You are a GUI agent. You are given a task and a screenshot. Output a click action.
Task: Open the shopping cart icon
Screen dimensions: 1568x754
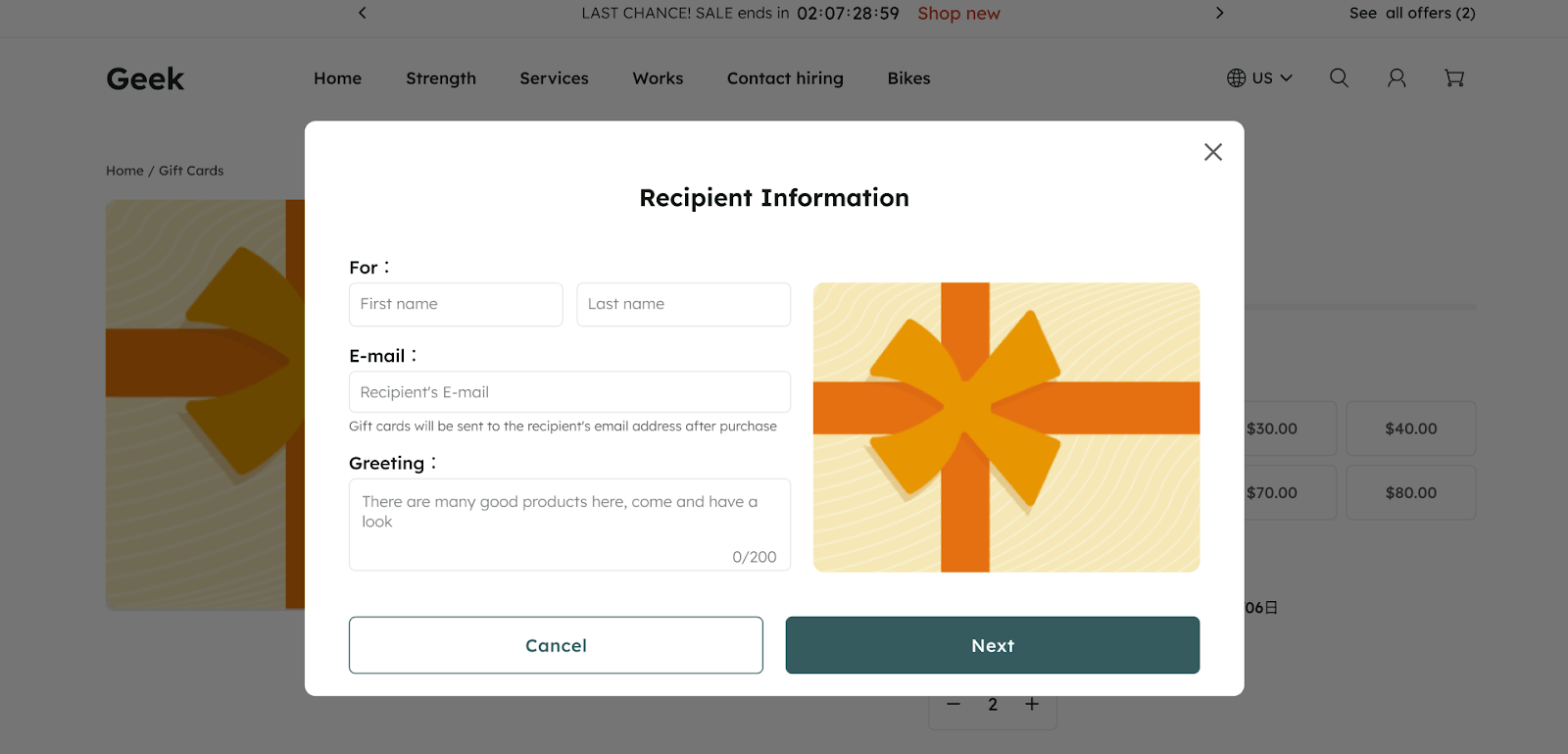1454,78
